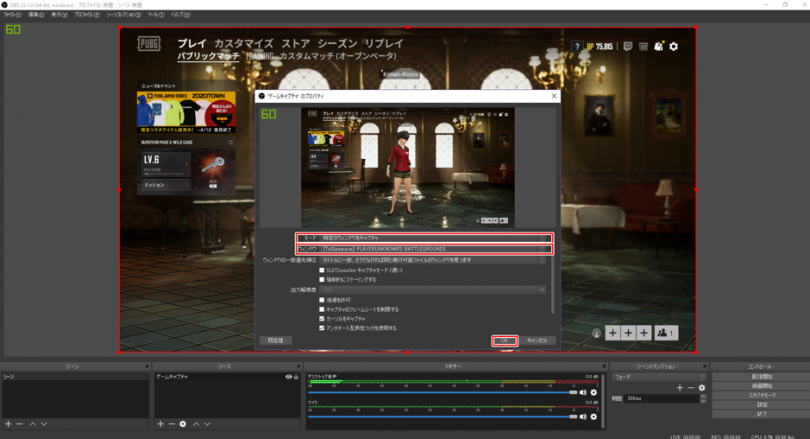Uncheck the anti-cheat compatibility hook checkbox
810x439 pixels.
322,328
